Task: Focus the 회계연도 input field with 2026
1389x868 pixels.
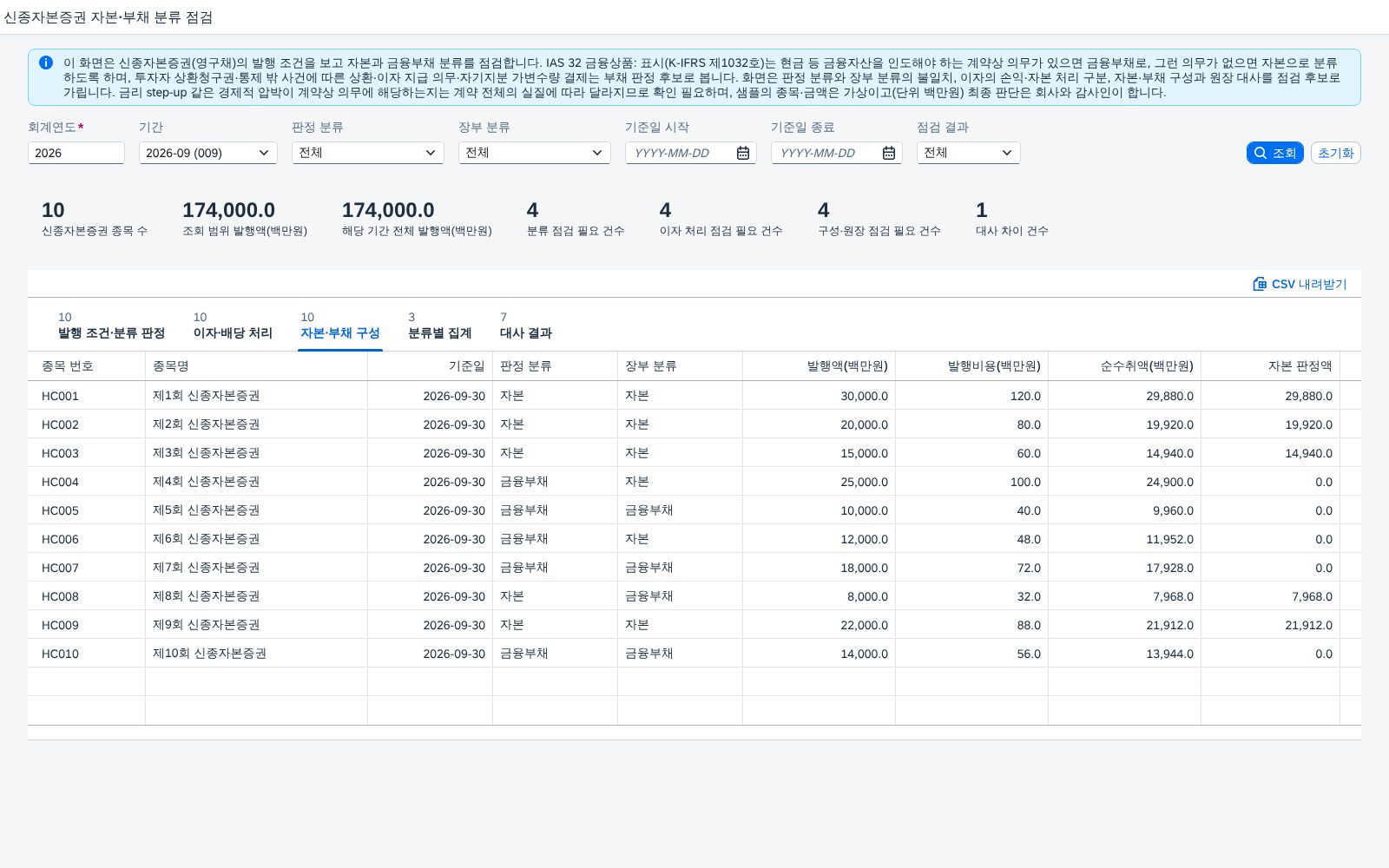Action: coord(76,153)
